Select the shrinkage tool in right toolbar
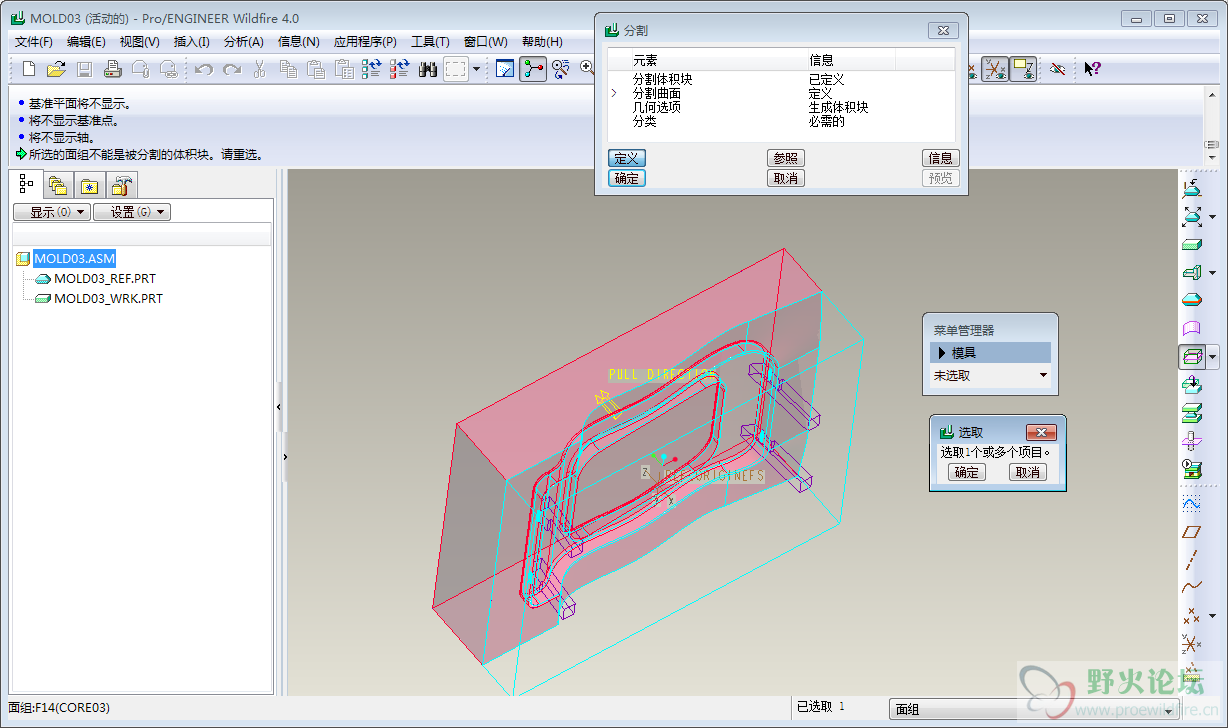Image resolution: width=1228 pixels, height=728 pixels. point(1192,215)
